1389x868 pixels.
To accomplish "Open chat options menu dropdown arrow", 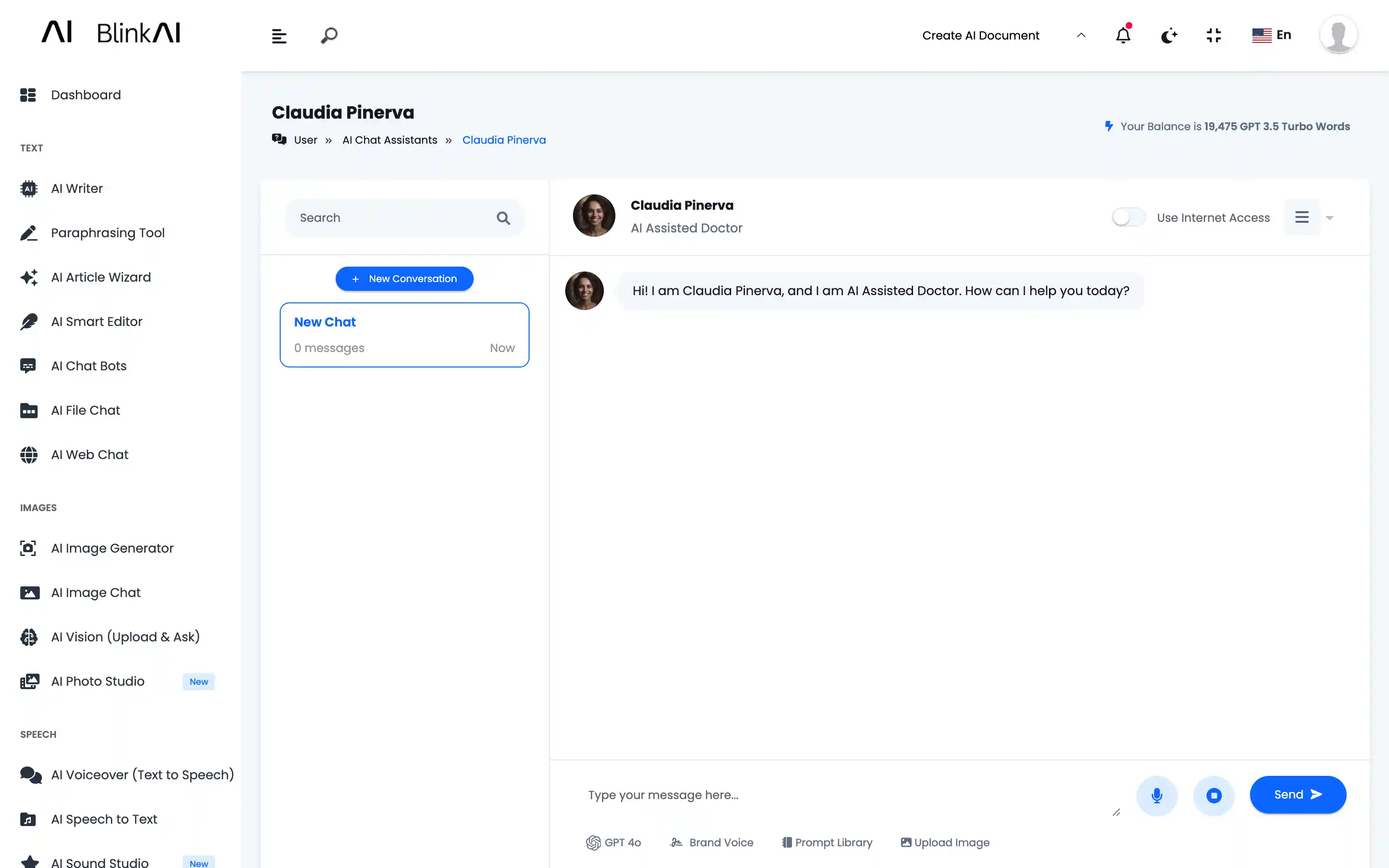I will click(x=1329, y=217).
